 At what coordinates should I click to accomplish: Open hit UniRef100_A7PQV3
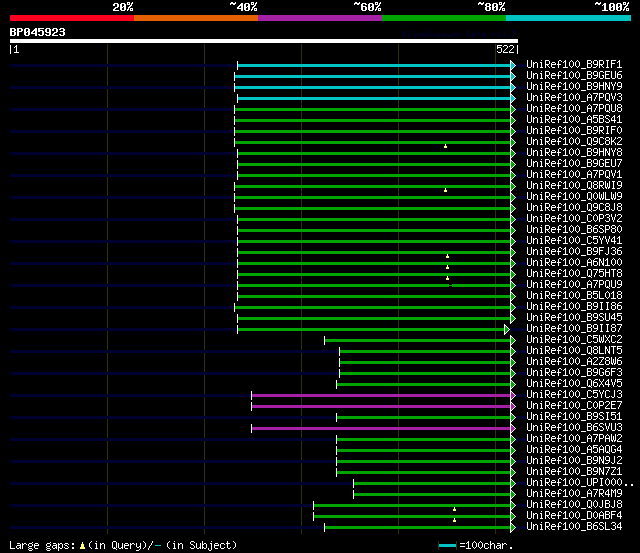[x=574, y=98]
